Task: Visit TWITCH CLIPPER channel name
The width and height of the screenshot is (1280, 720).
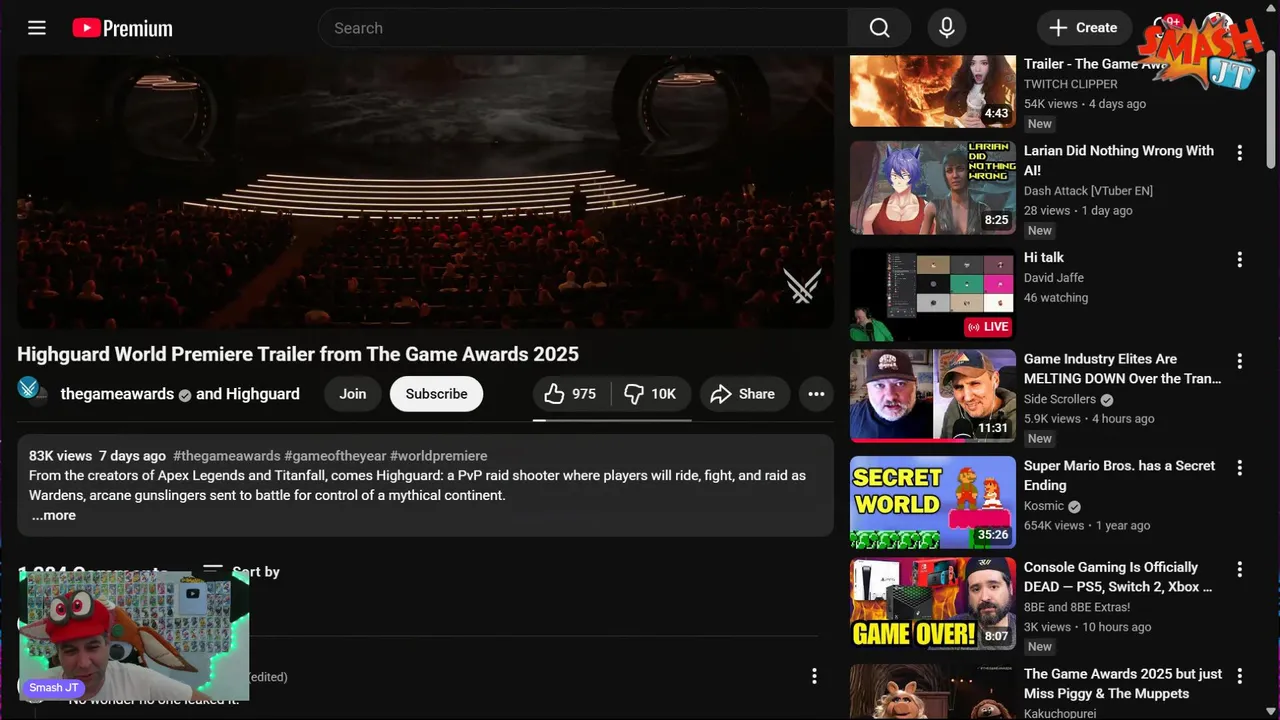Action: (1071, 84)
